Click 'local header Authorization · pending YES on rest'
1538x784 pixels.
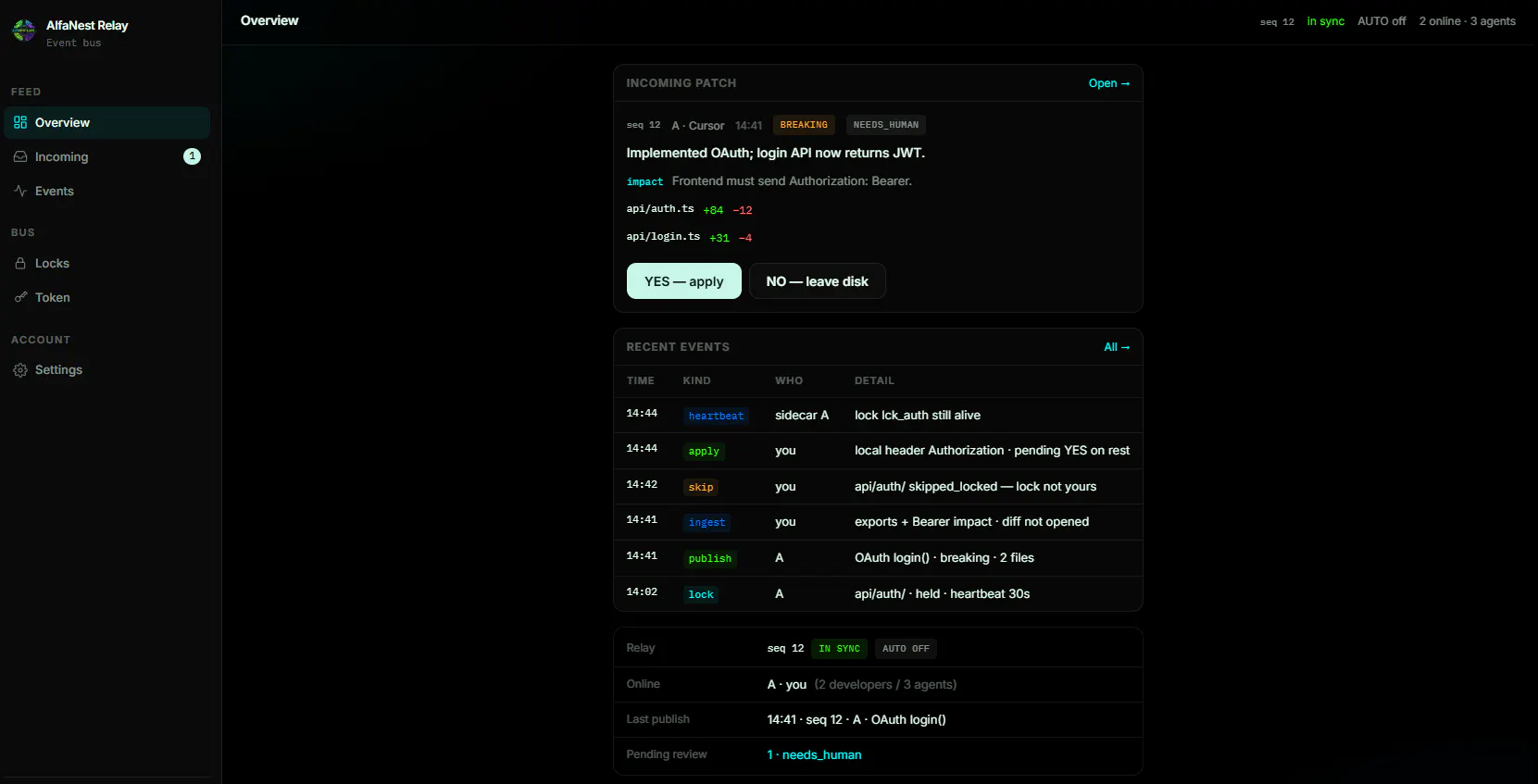tap(992, 451)
